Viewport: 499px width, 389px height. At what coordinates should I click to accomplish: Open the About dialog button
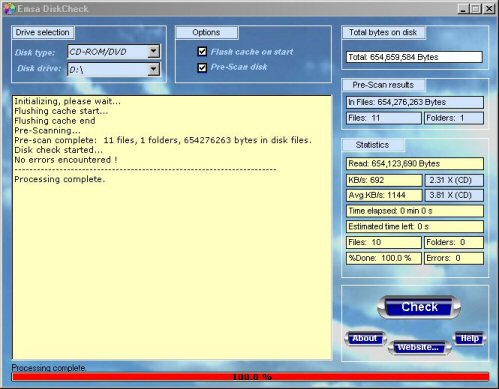point(365,338)
